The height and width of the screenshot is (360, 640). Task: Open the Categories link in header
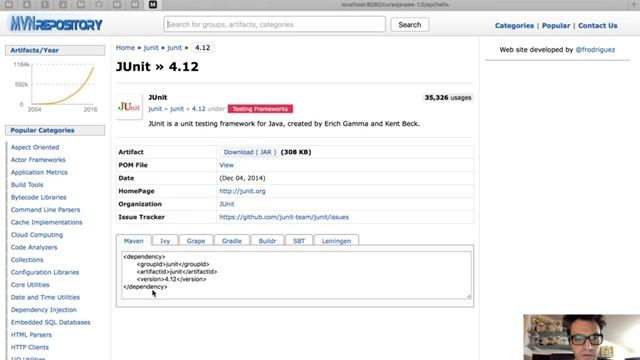[514, 25]
